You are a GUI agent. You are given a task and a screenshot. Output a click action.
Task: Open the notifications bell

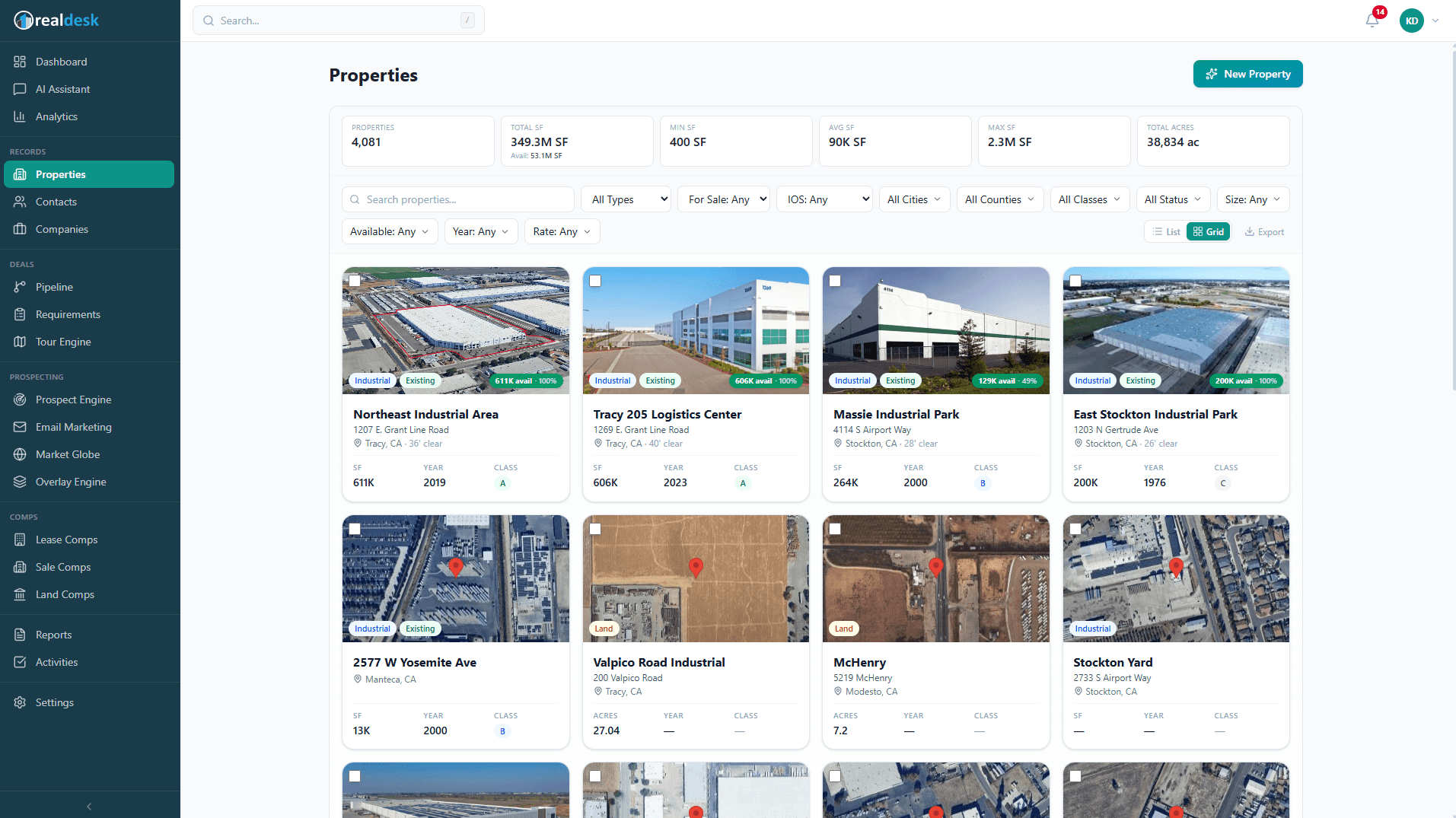pos(1372,21)
